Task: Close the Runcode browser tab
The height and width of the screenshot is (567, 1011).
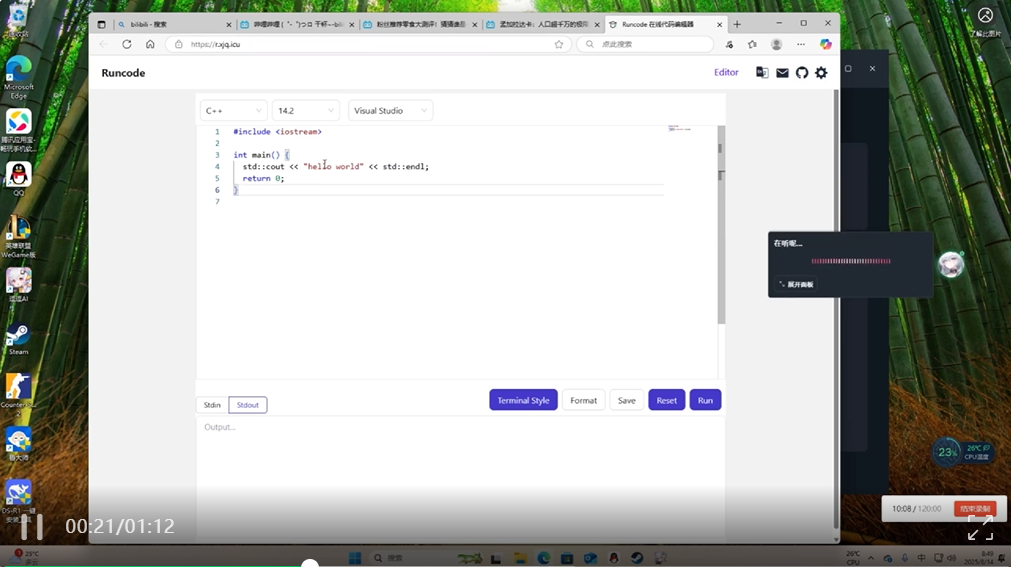Action: (x=720, y=25)
